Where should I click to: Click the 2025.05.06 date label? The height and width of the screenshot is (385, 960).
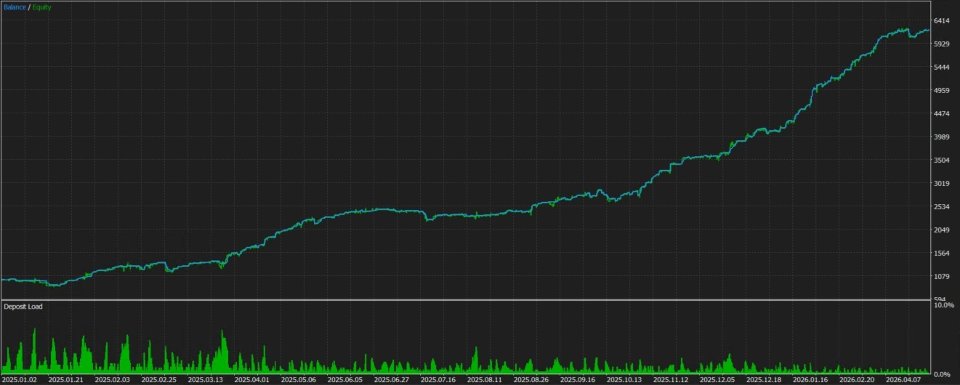(299, 380)
